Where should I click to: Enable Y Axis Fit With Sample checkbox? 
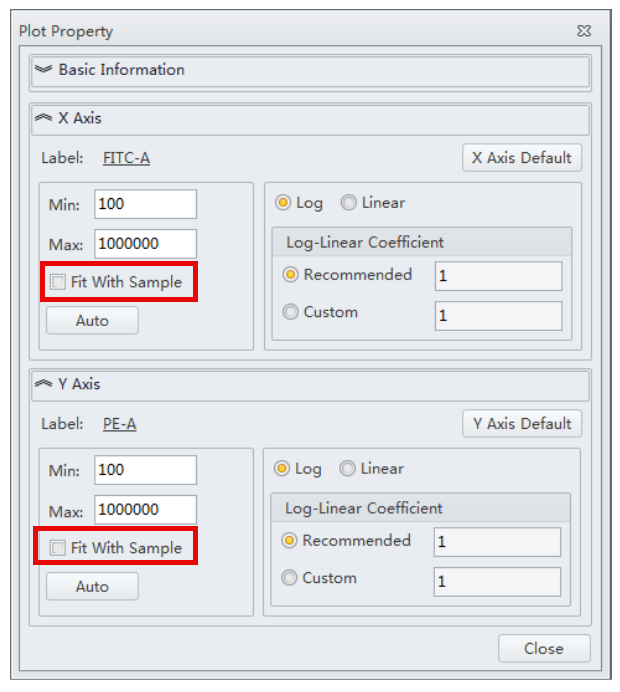[58, 549]
